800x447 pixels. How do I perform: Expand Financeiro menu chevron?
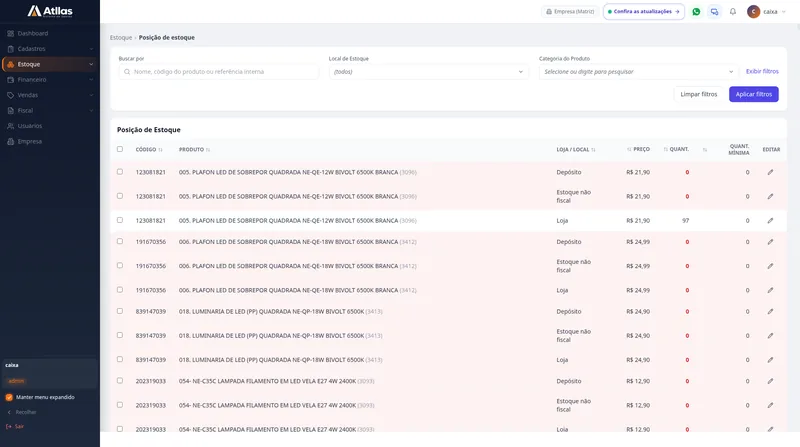point(91,80)
